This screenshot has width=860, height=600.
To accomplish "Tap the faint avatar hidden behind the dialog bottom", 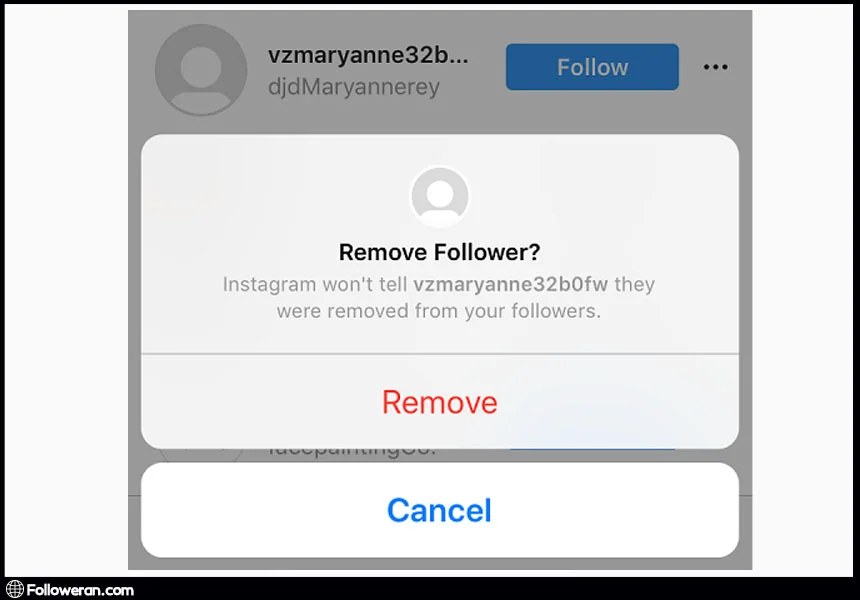I will coord(201,454).
